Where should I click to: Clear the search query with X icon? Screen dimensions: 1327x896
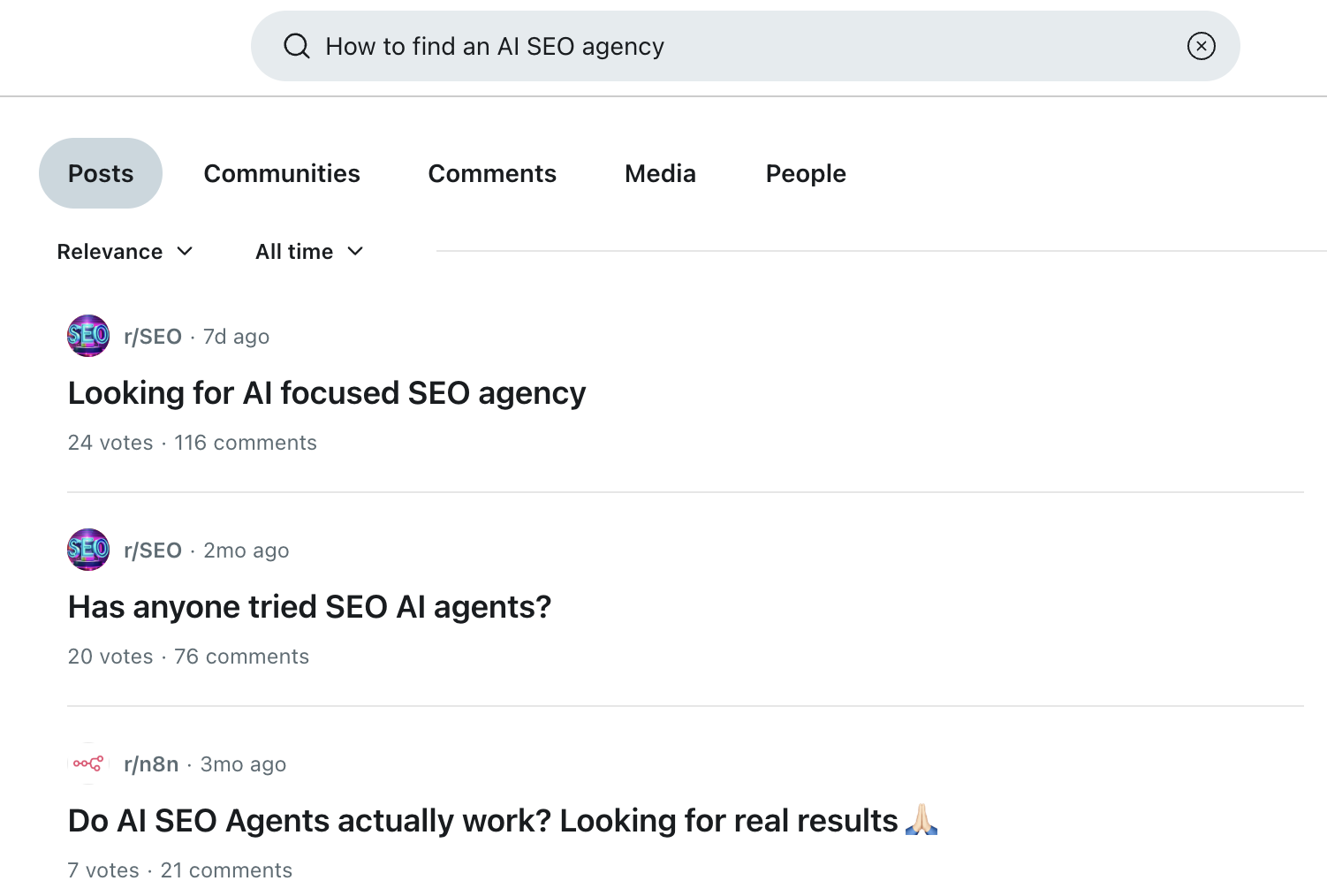(1201, 46)
